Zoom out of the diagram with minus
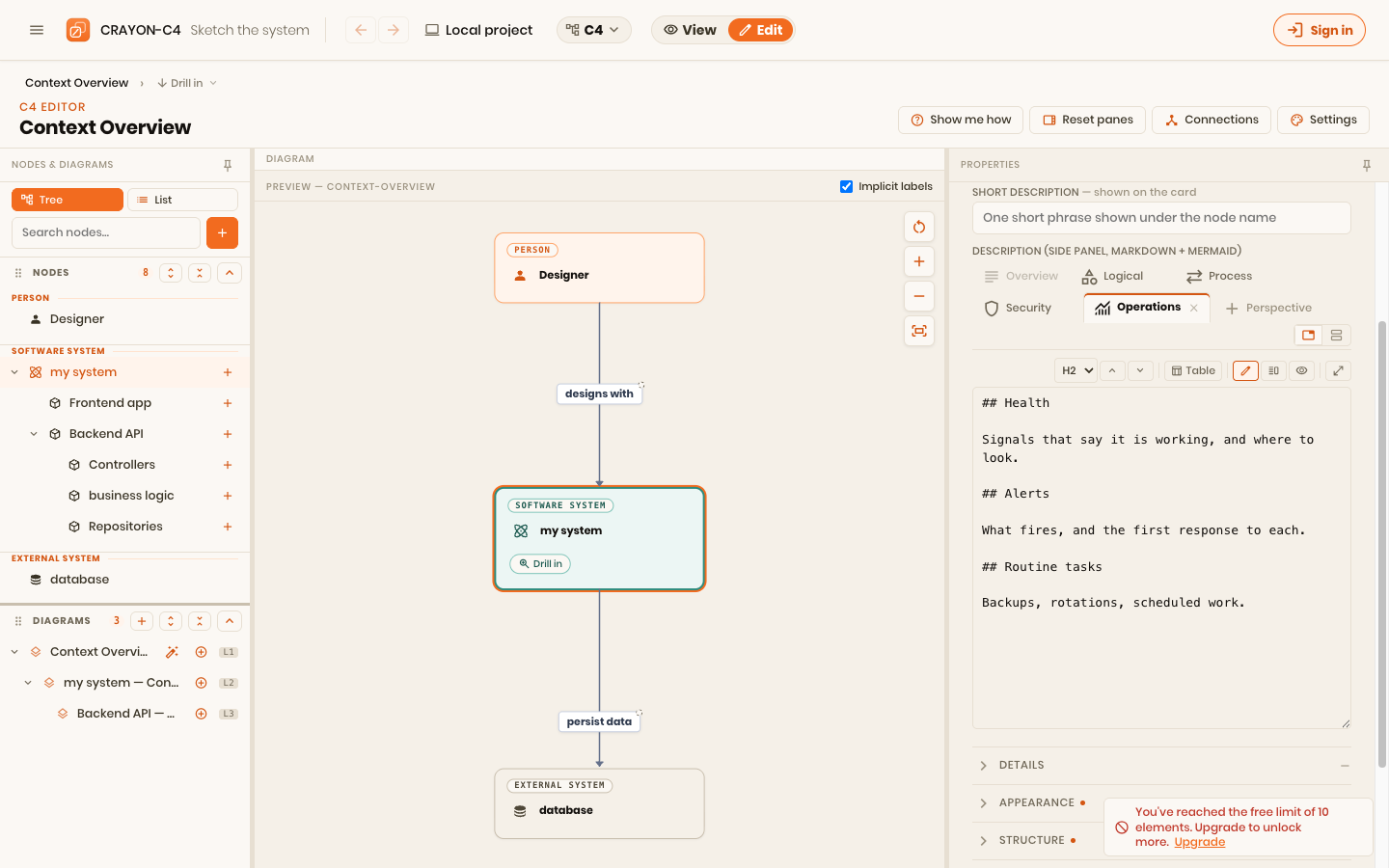 pyautogui.click(x=919, y=296)
